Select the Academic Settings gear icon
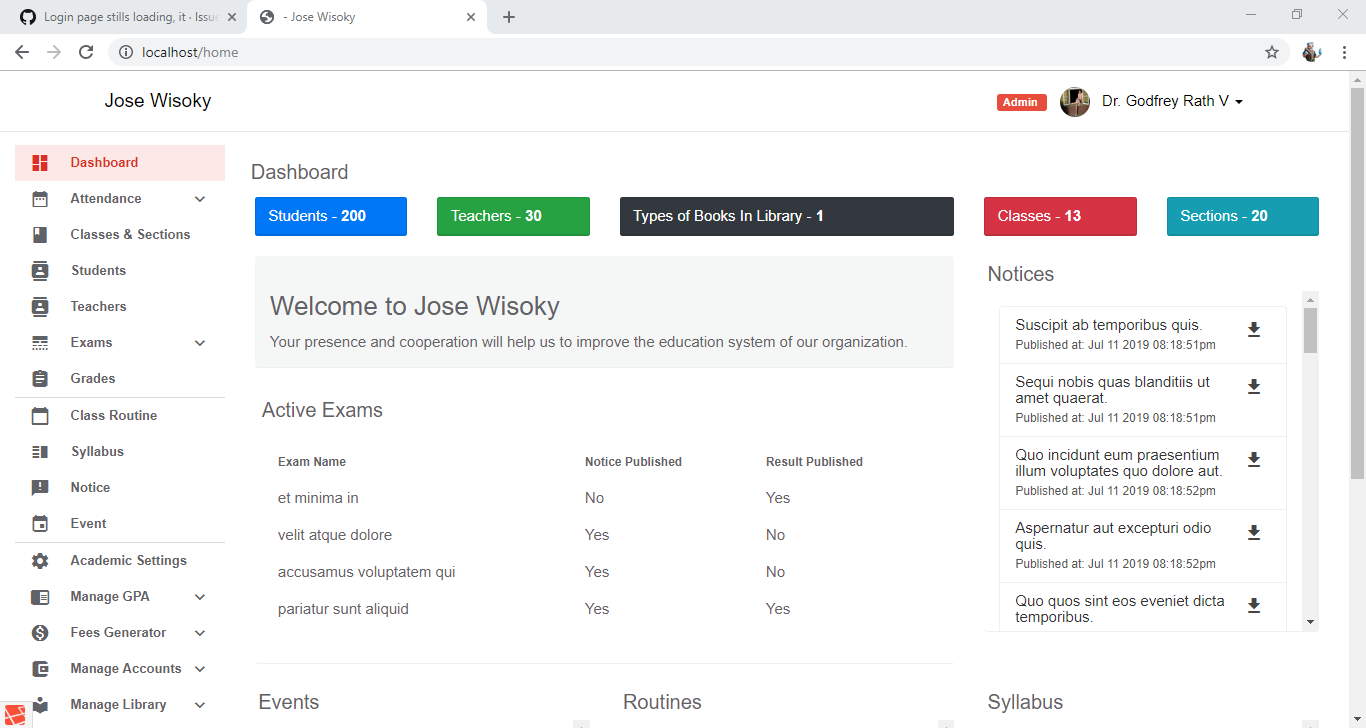This screenshot has width=1366, height=728. pyautogui.click(x=40, y=560)
